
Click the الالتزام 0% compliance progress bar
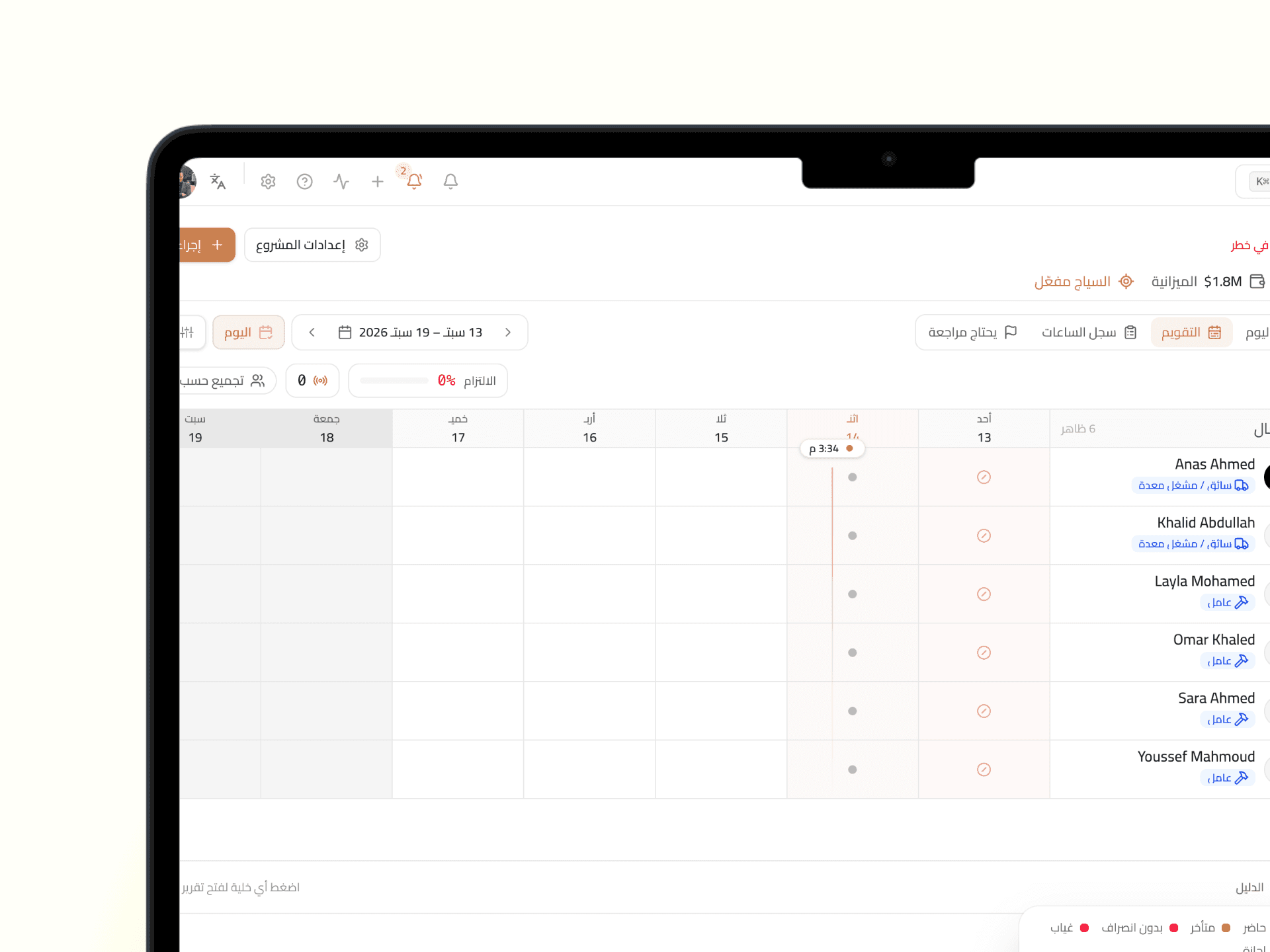click(427, 381)
